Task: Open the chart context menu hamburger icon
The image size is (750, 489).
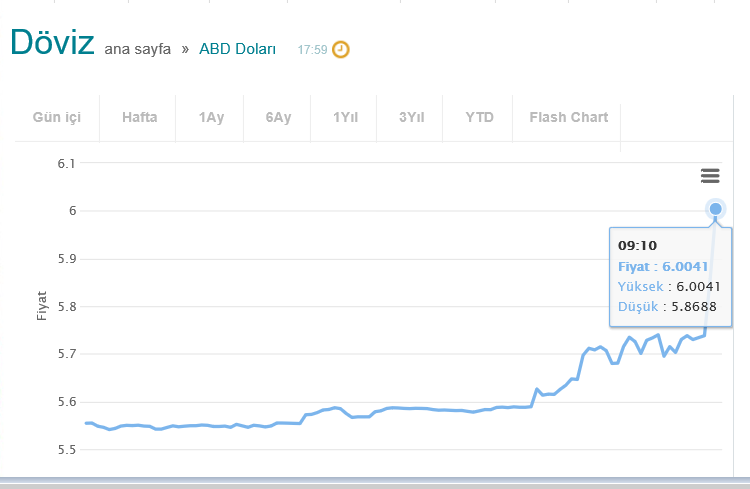Action: point(710,176)
